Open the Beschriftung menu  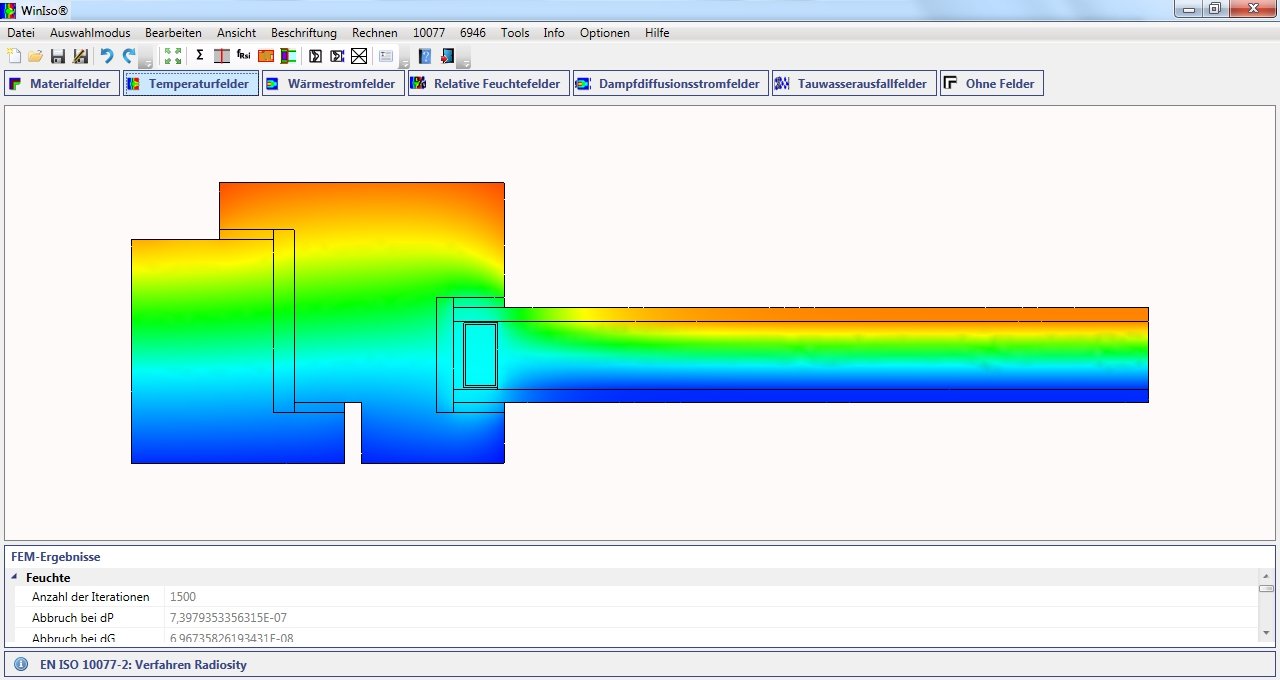point(304,33)
